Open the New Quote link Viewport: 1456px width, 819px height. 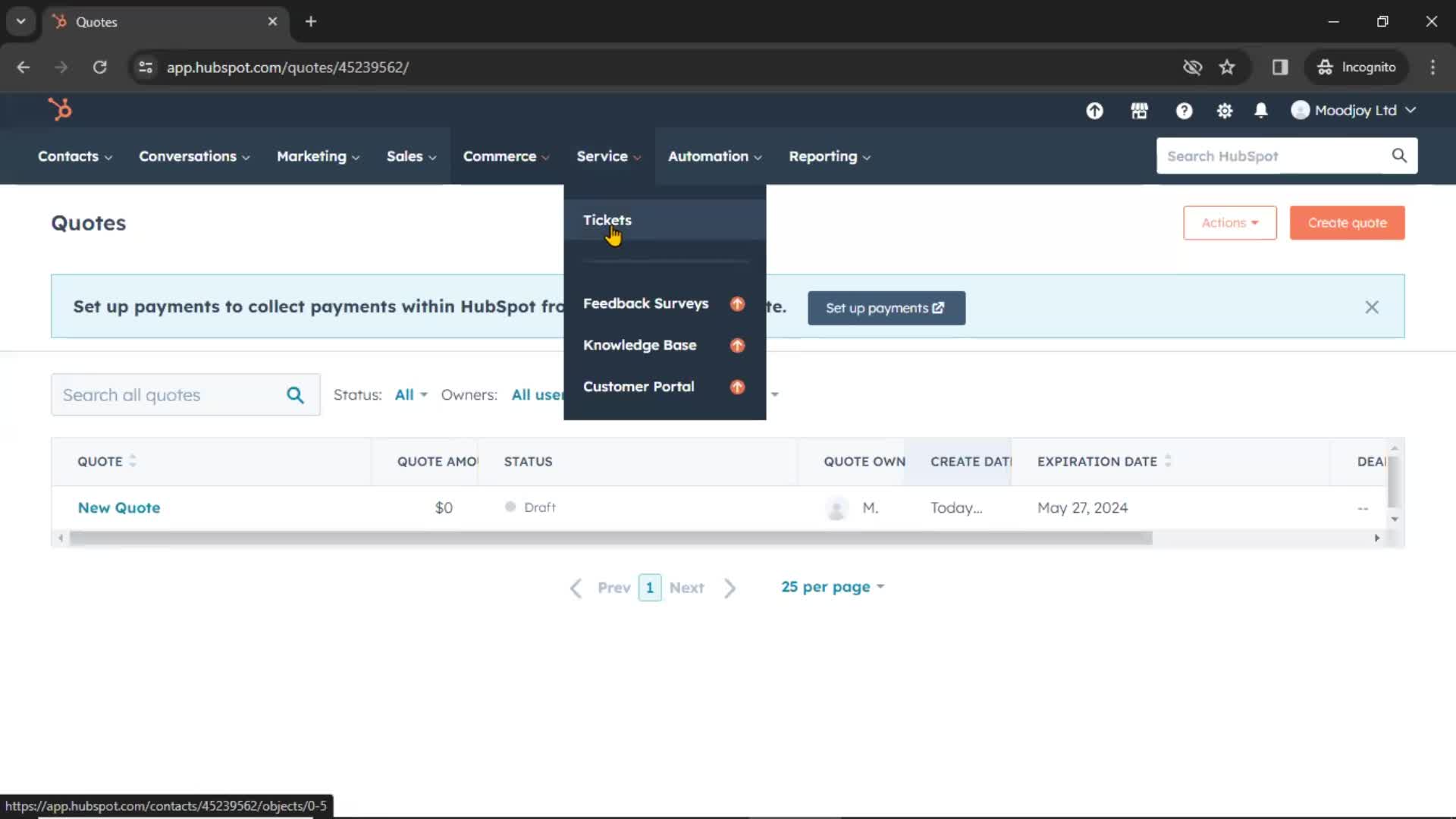click(119, 508)
